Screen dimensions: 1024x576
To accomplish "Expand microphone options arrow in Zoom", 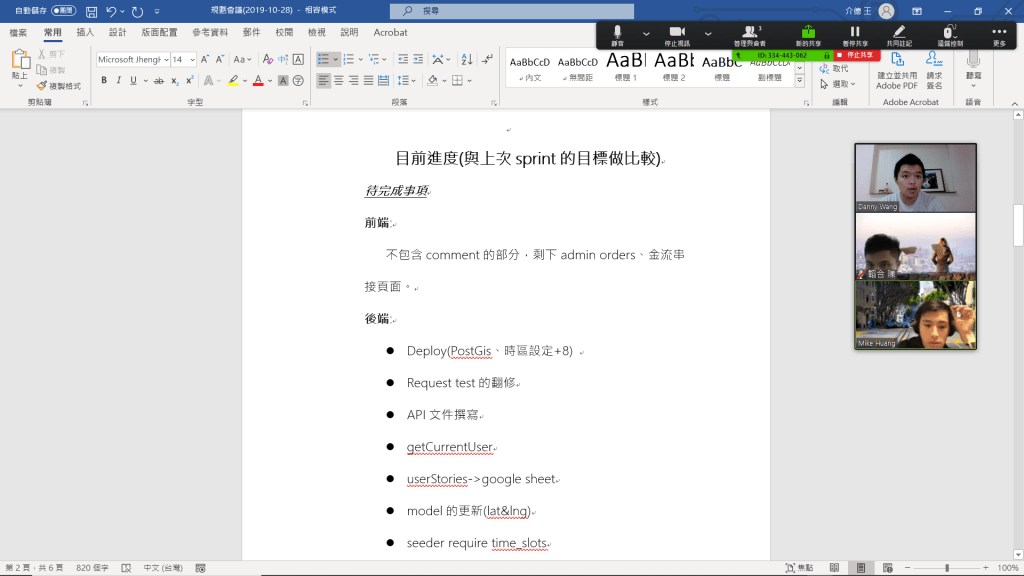I will coord(646,34).
